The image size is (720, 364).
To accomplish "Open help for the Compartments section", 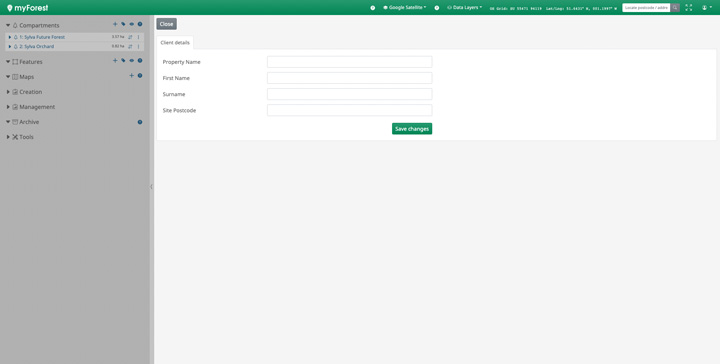I will [140, 24].
